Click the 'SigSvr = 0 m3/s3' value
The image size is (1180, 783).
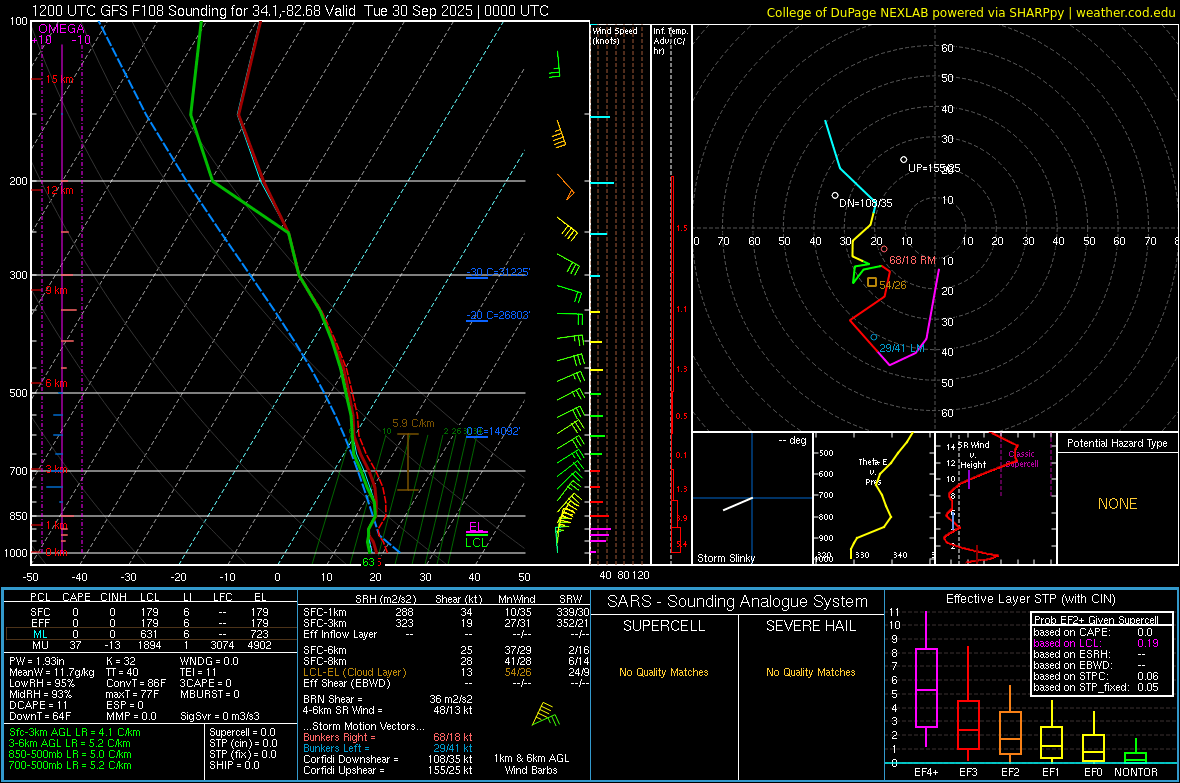tap(220, 717)
